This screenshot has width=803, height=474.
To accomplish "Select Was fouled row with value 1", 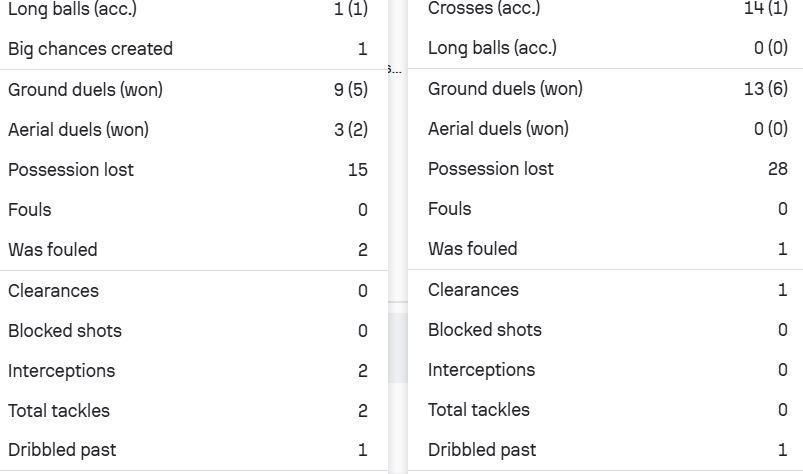I will [607, 249].
